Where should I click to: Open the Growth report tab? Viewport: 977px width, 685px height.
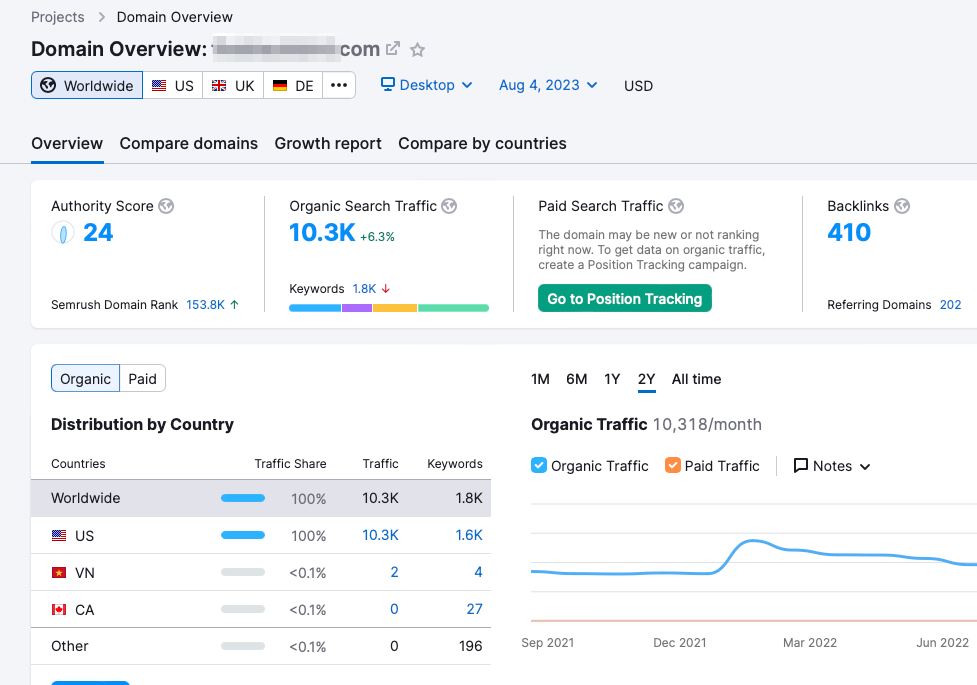[x=328, y=143]
